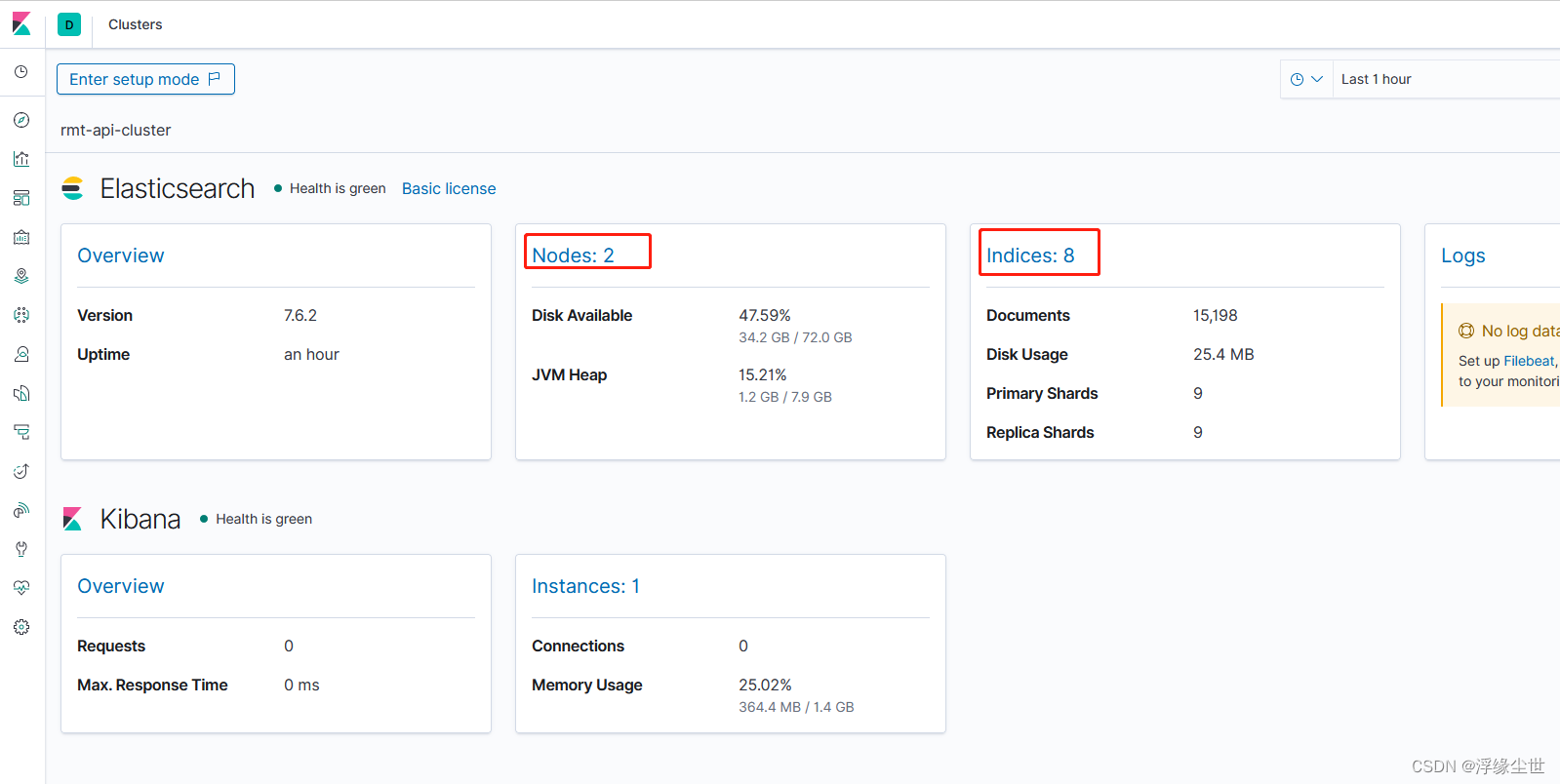Image resolution: width=1560 pixels, height=784 pixels.
Task: Open SIEM from the sidebar
Action: (x=21, y=510)
